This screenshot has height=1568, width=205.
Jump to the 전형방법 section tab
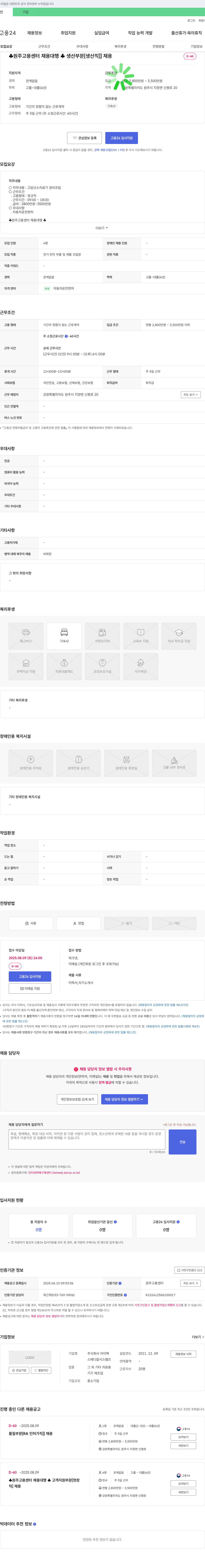[158, 46]
